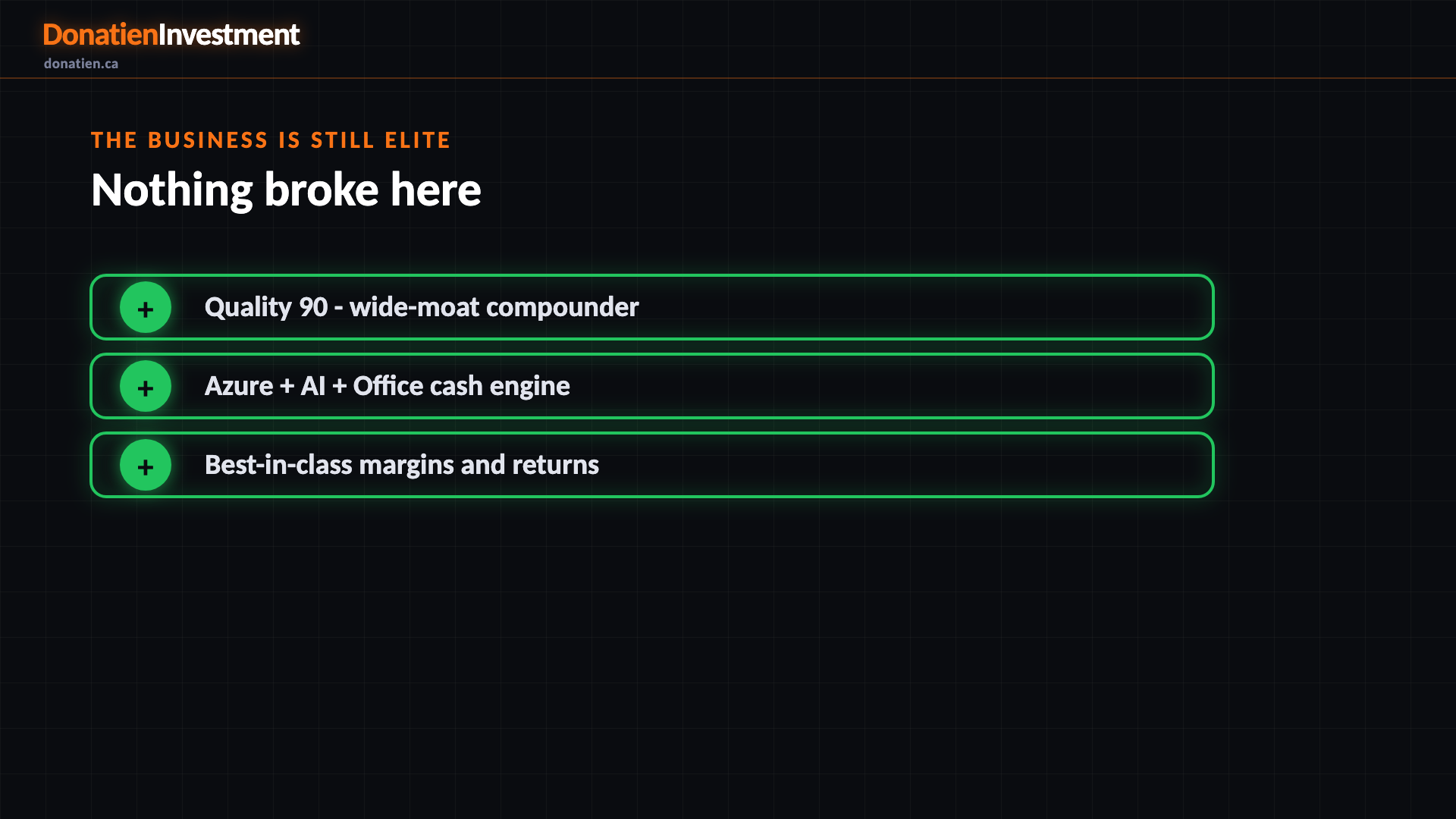Image resolution: width=1456 pixels, height=819 pixels.
Task: Click the plus icon next to Azure + AI
Action: [x=146, y=386]
